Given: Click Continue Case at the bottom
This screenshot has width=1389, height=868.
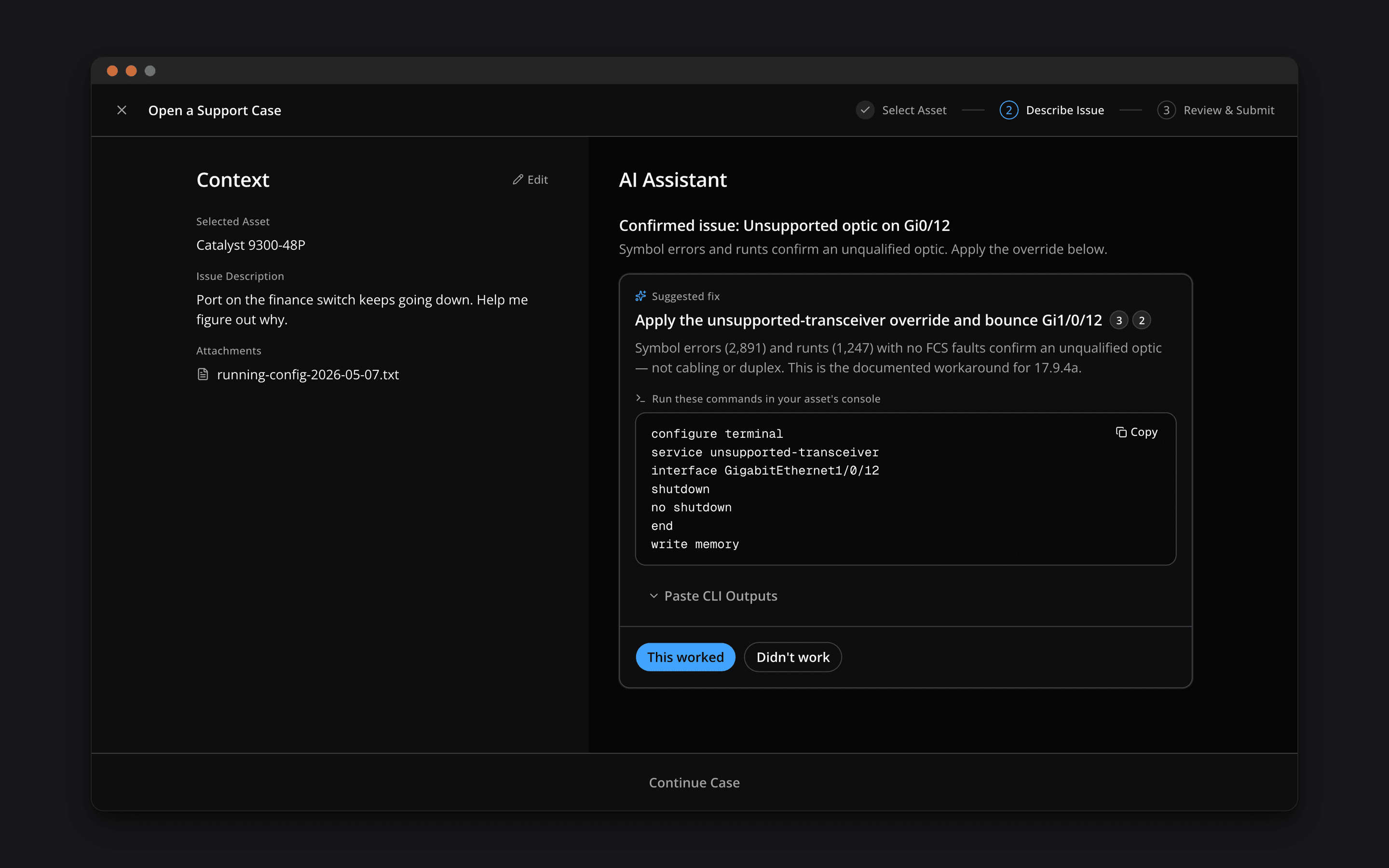Looking at the screenshot, I should 694,783.
